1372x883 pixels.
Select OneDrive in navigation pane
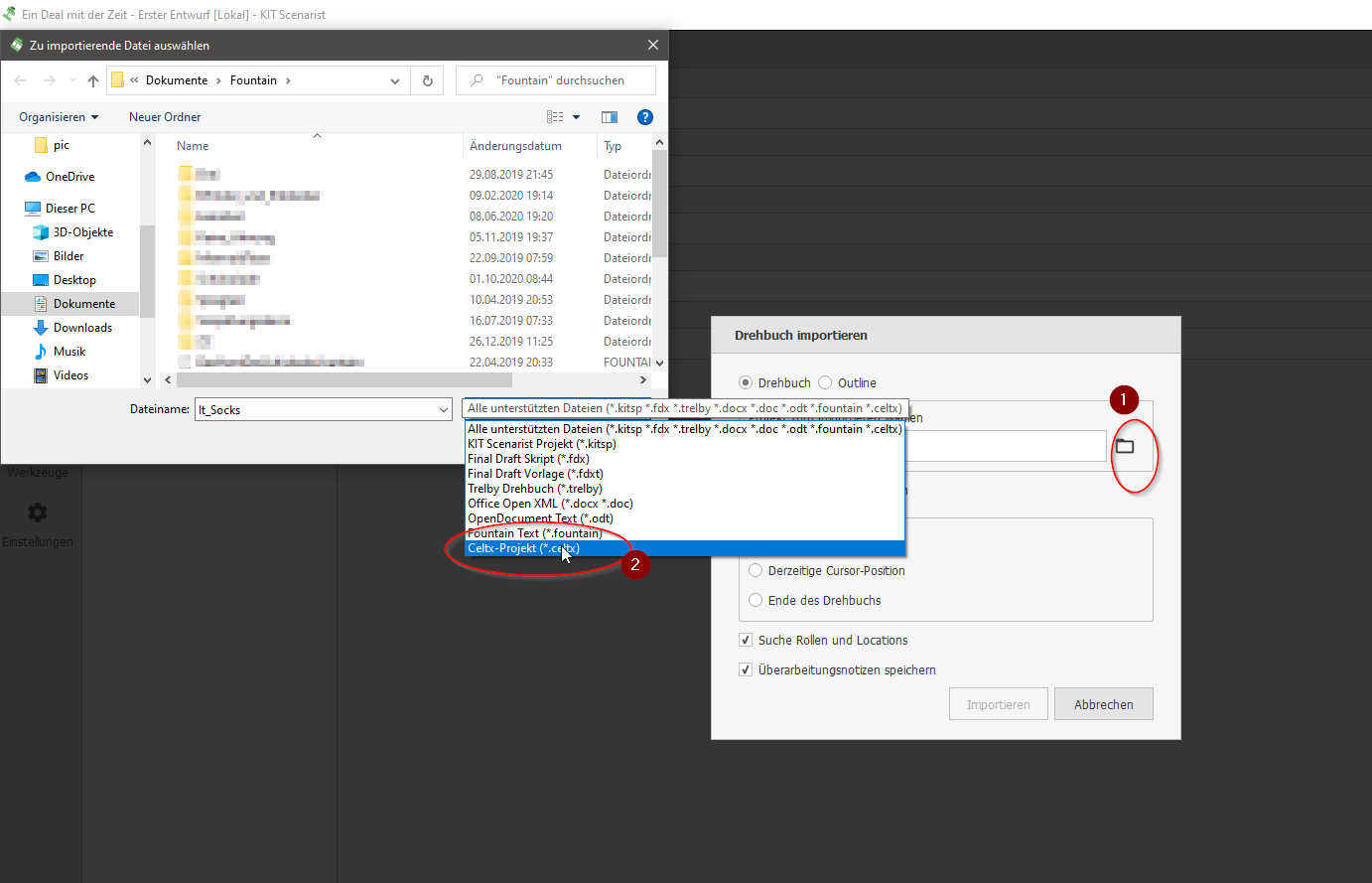point(69,177)
